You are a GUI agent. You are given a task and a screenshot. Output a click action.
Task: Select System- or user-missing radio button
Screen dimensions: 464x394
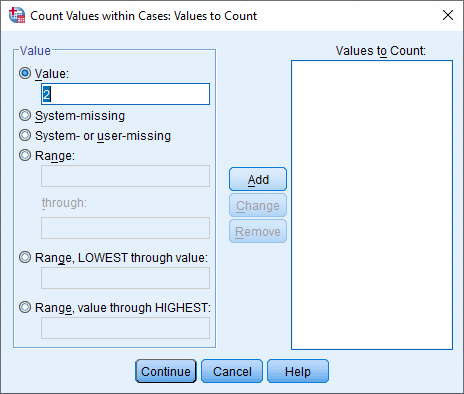tap(25, 135)
